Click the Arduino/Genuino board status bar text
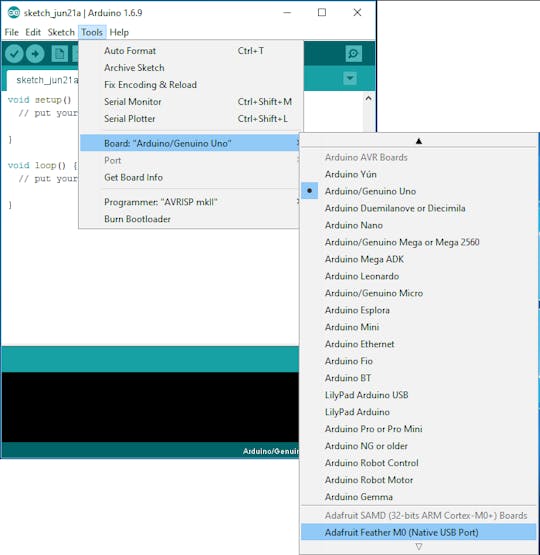The width and height of the screenshot is (540, 555). coord(271,451)
